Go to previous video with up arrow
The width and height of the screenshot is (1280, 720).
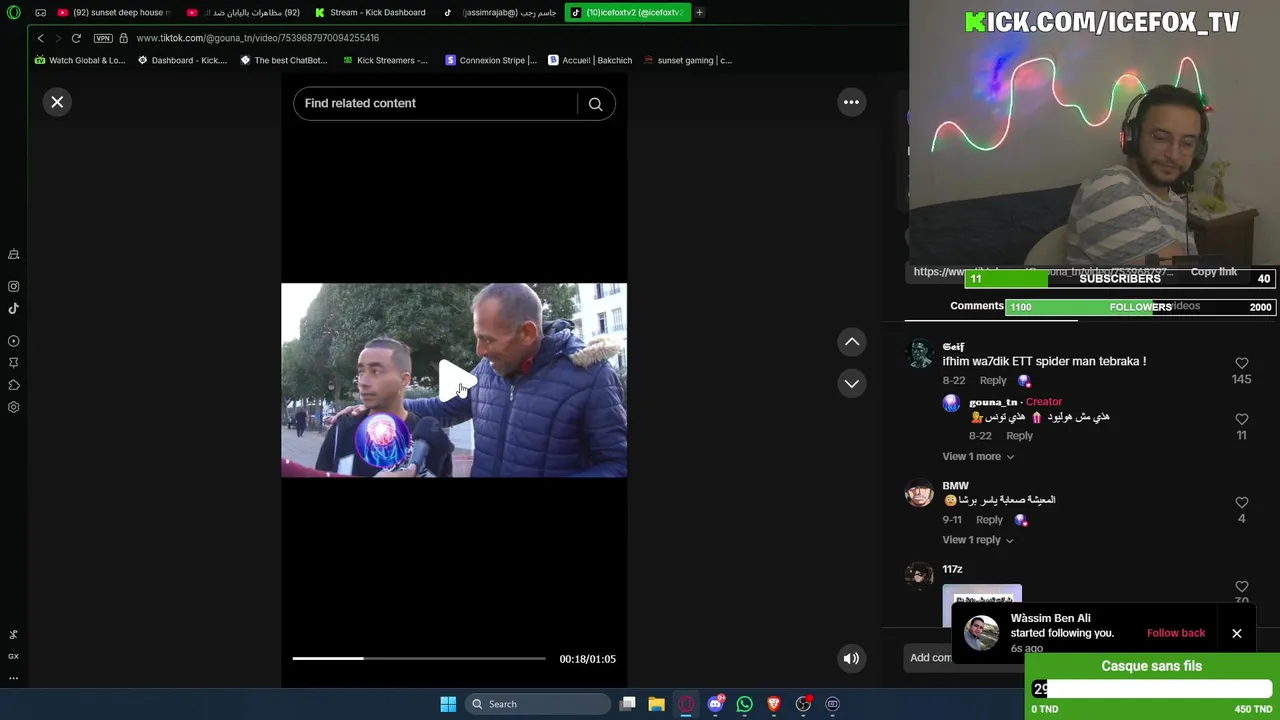click(852, 342)
